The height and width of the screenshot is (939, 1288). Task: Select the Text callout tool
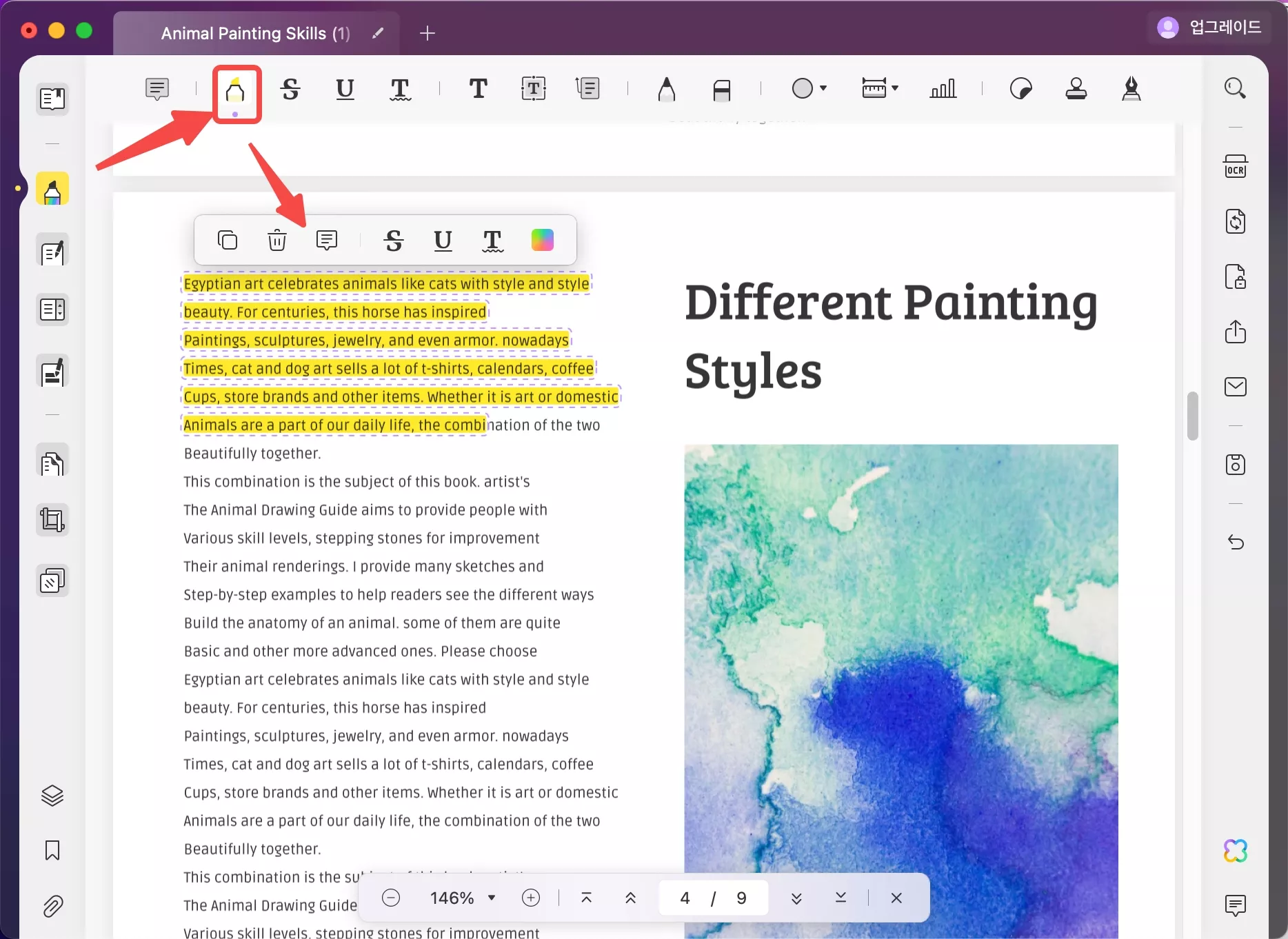[587, 88]
